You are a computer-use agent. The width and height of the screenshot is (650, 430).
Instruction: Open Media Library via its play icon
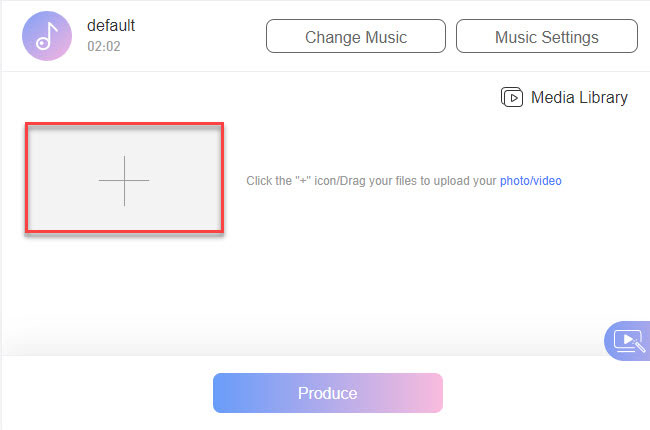coord(512,97)
